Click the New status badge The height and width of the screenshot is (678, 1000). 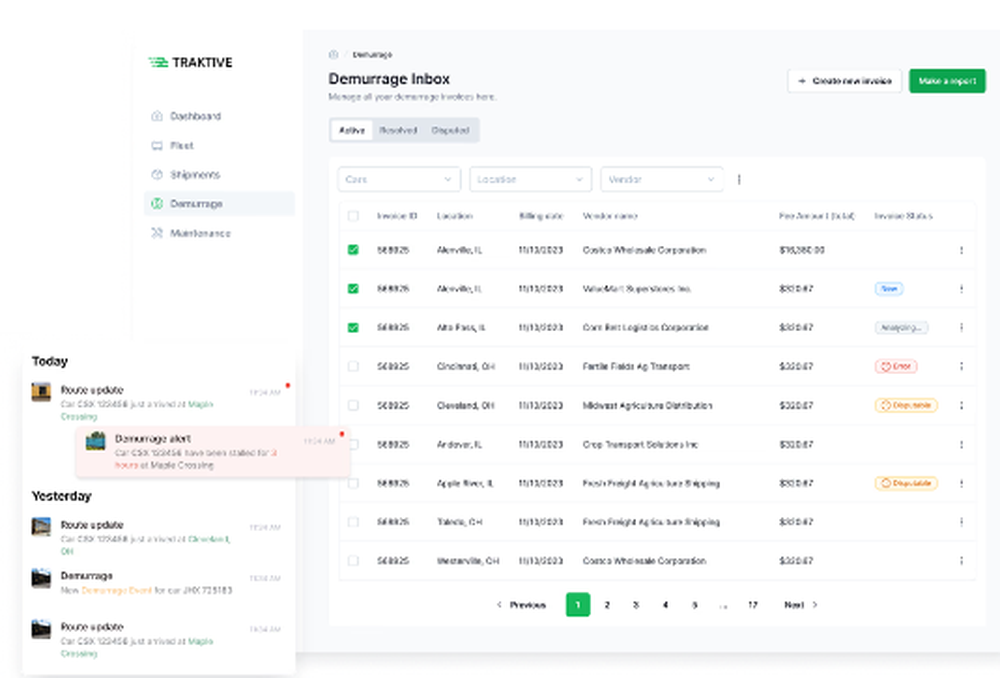point(888,289)
